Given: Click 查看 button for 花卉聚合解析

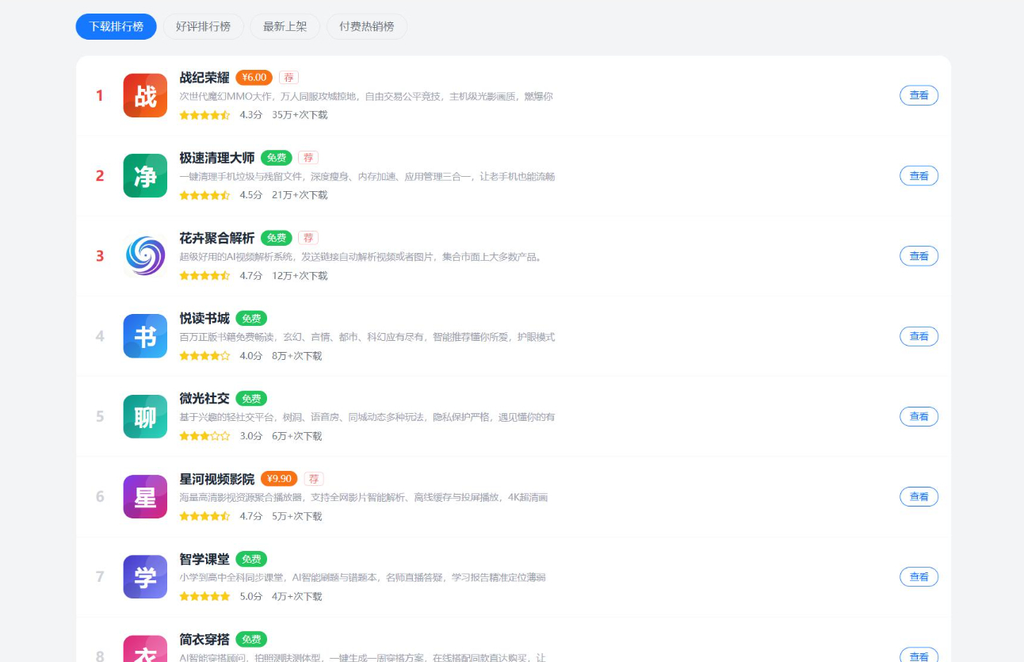Looking at the screenshot, I should (919, 256).
